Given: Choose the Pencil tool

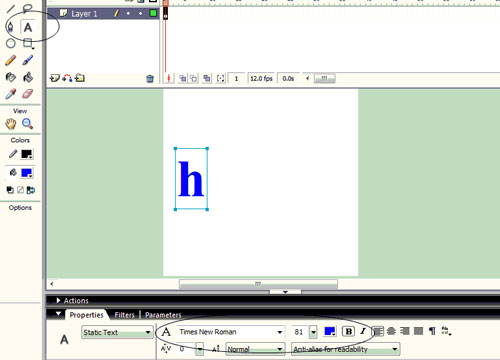Looking at the screenshot, I should tap(11, 60).
